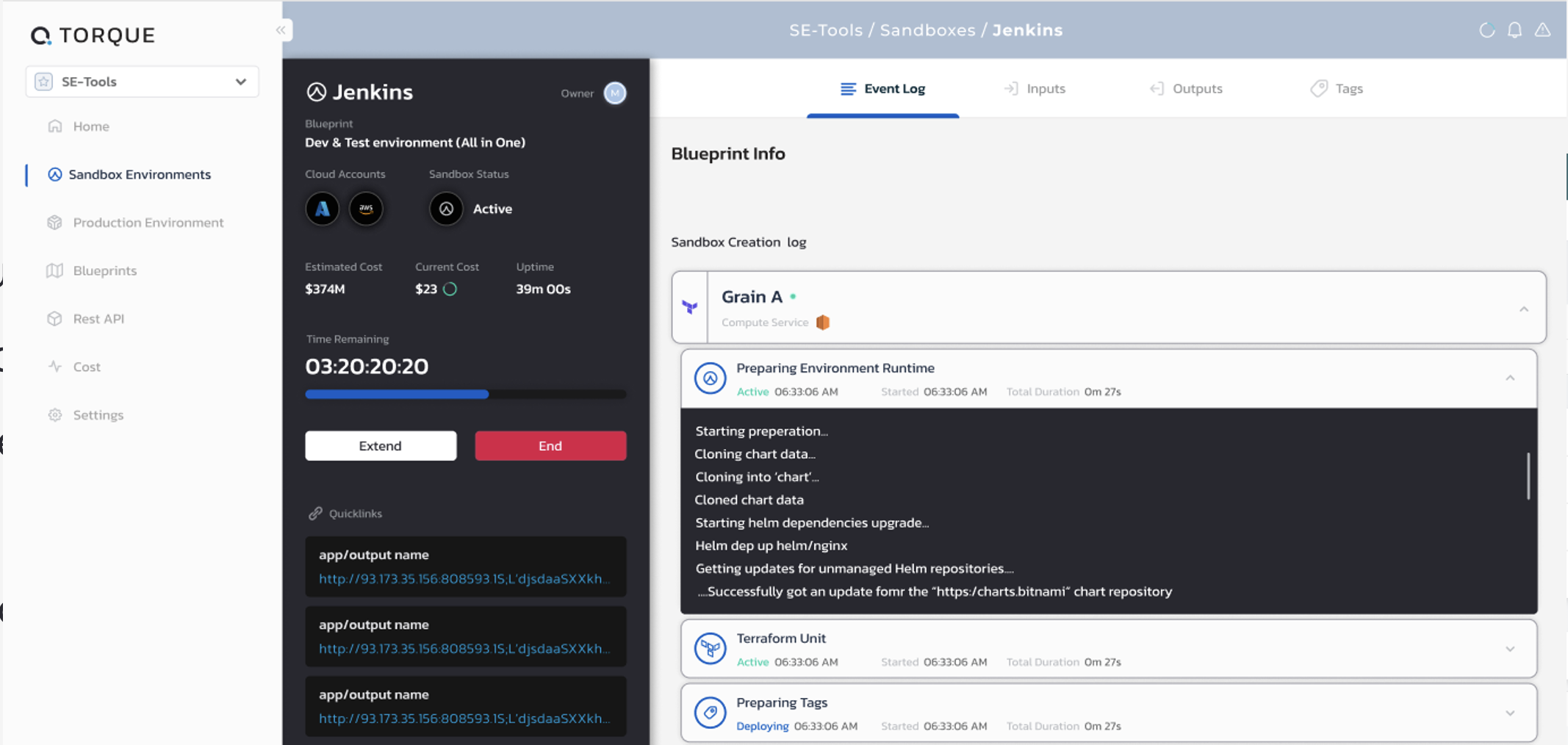Switch to the Event Log tab

click(883, 89)
